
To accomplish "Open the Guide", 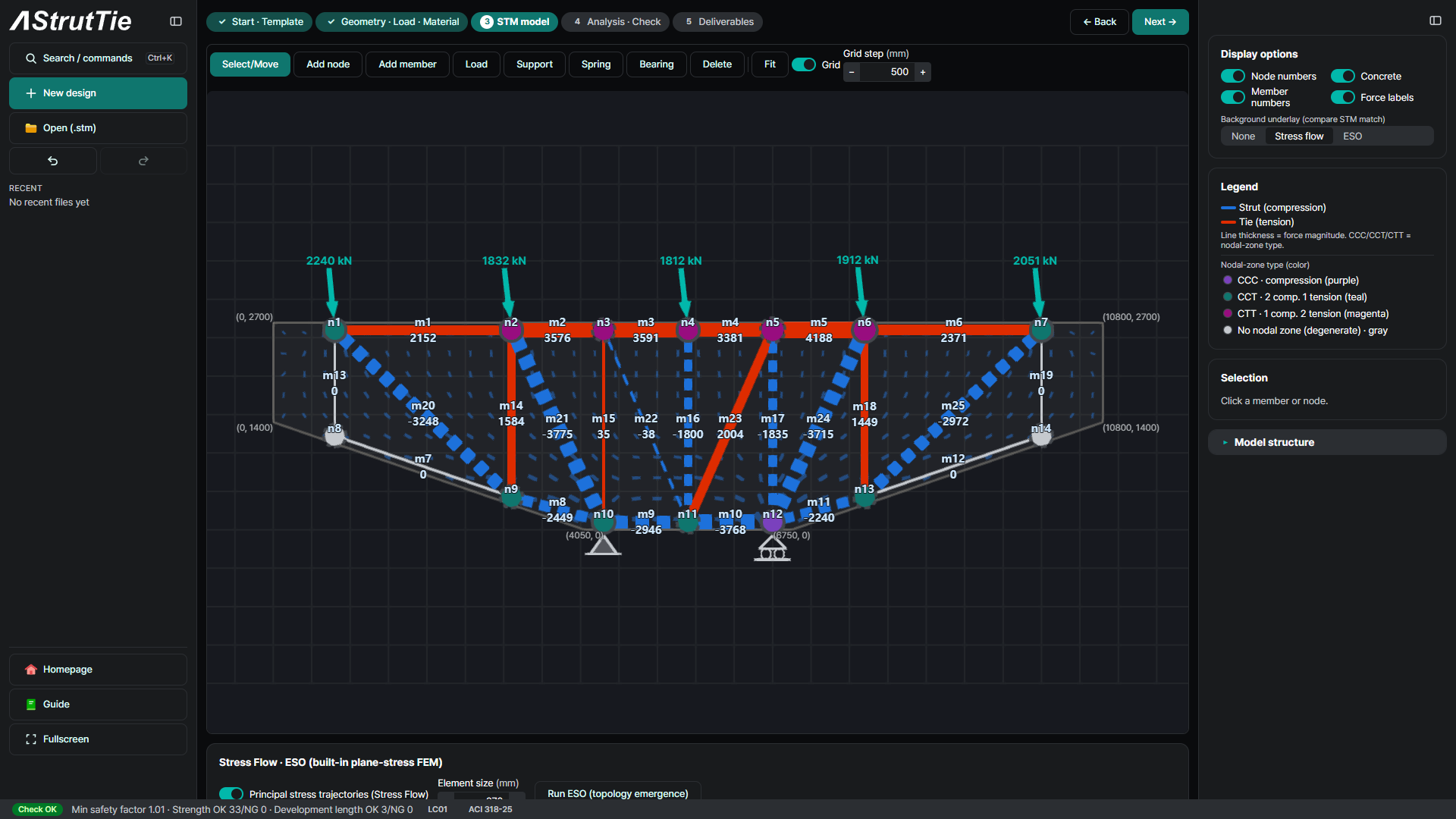I will [x=98, y=704].
